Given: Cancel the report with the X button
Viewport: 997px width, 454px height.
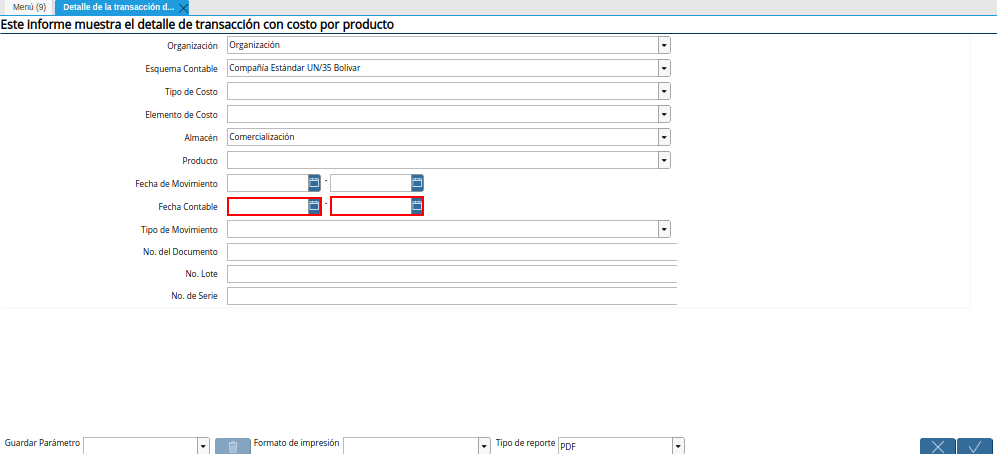Looking at the screenshot, I should [x=937, y=446].
